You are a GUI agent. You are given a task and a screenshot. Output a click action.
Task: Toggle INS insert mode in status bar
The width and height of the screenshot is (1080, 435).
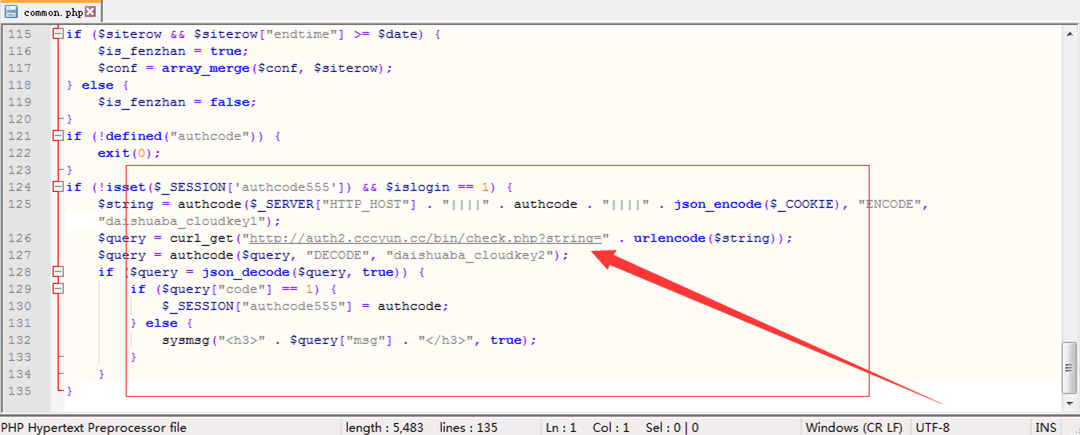(1045, 427)
